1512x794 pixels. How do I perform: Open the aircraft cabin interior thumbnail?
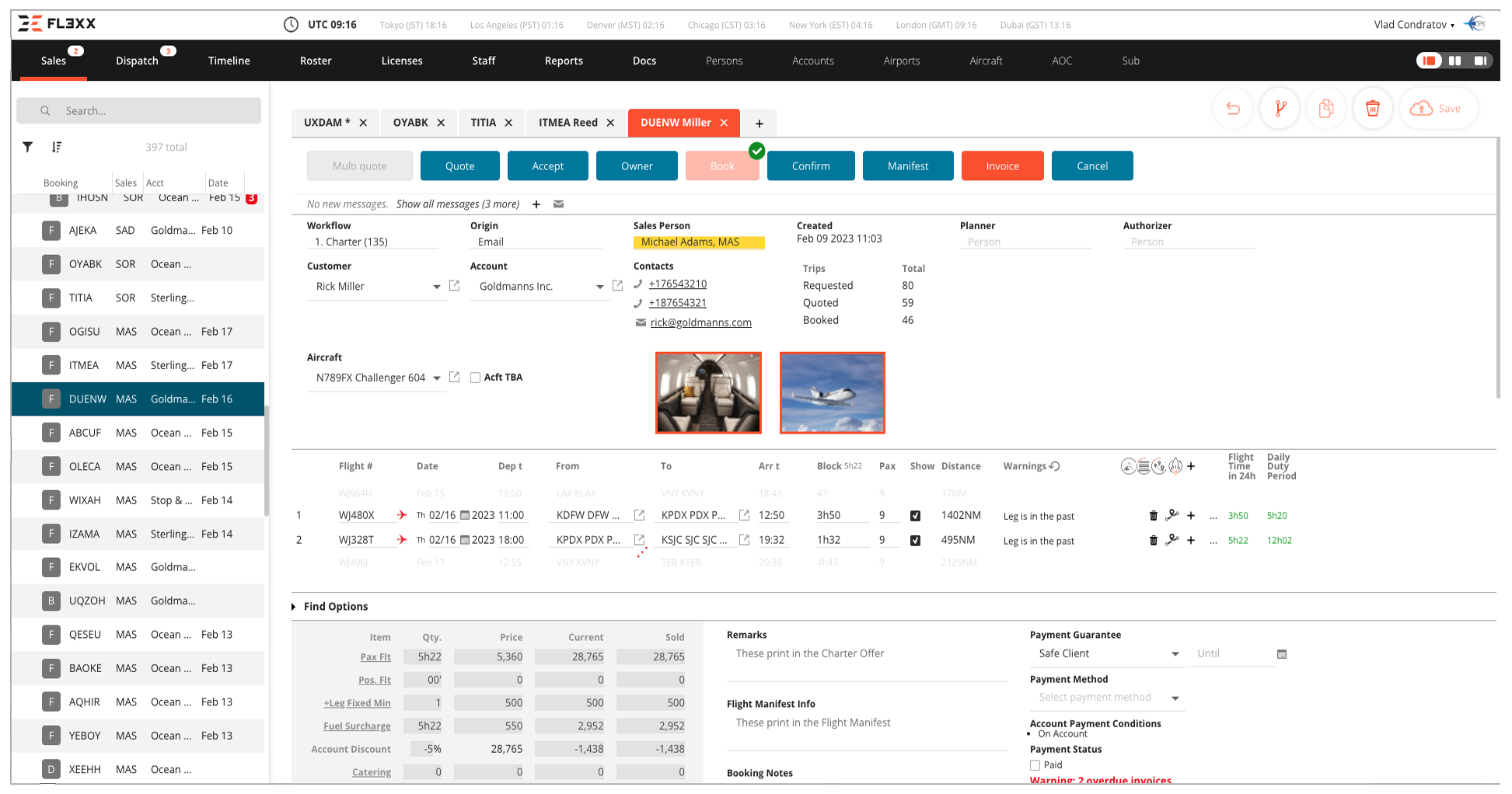pos(708,393)
